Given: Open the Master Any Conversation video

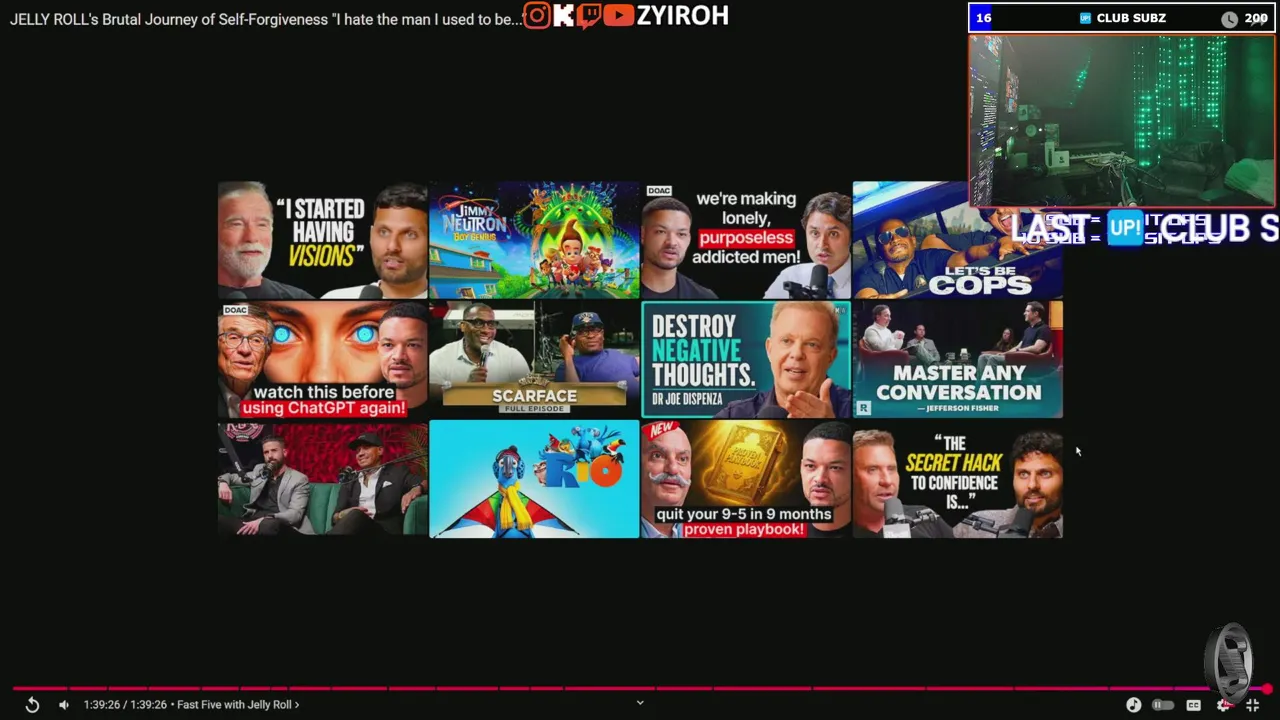Looking at the screenshot, I should tap(958, 359).
